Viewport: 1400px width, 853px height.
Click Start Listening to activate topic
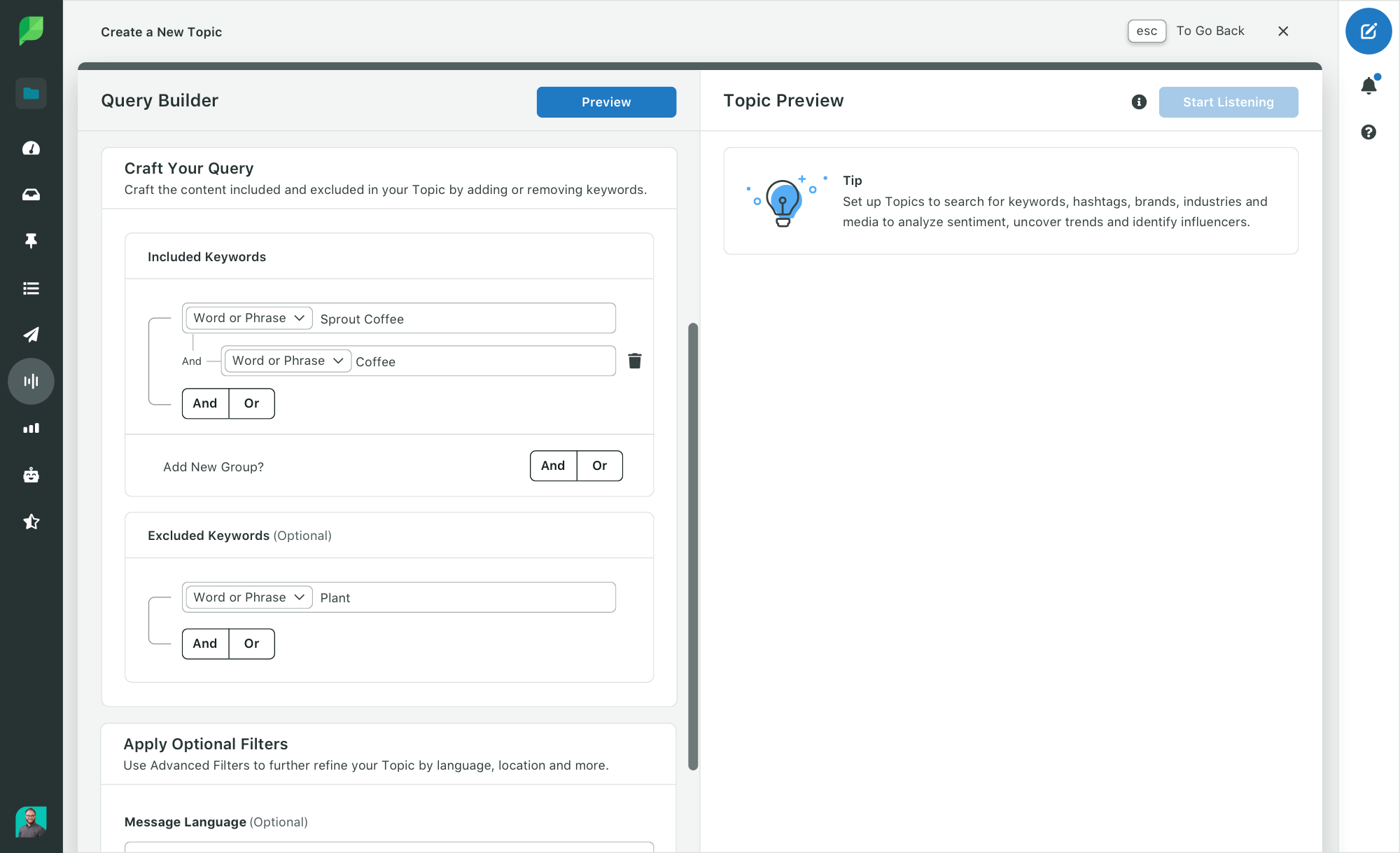pyautogui.click(x=1227, y=101)
